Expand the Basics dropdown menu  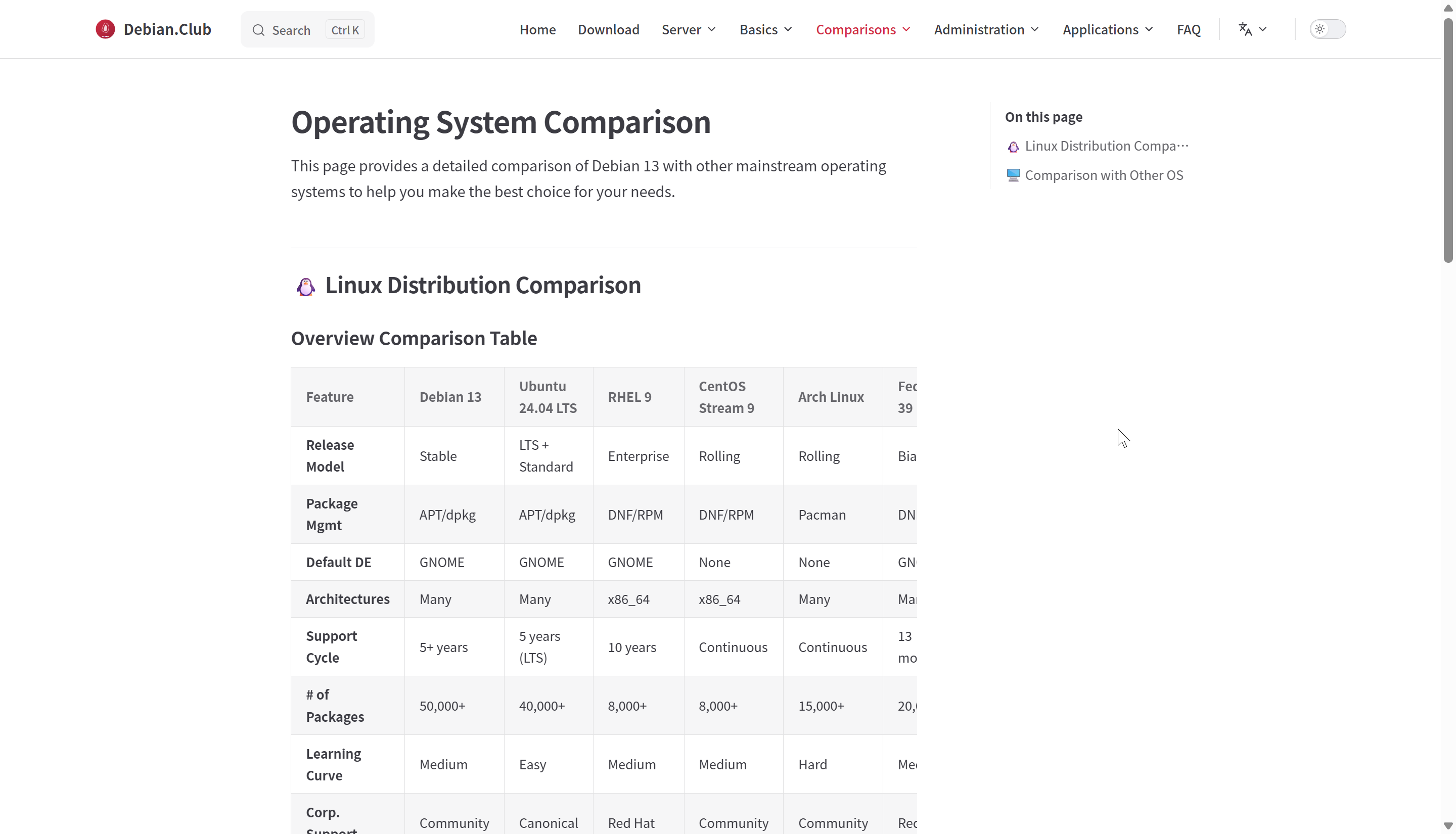pyautogui.click(x=766, y=29)
